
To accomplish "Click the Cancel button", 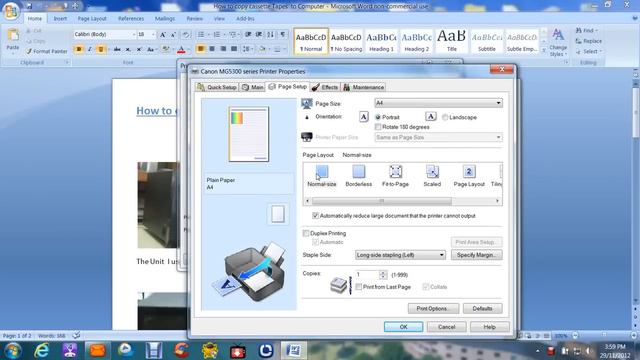I will tap(447, 327).
